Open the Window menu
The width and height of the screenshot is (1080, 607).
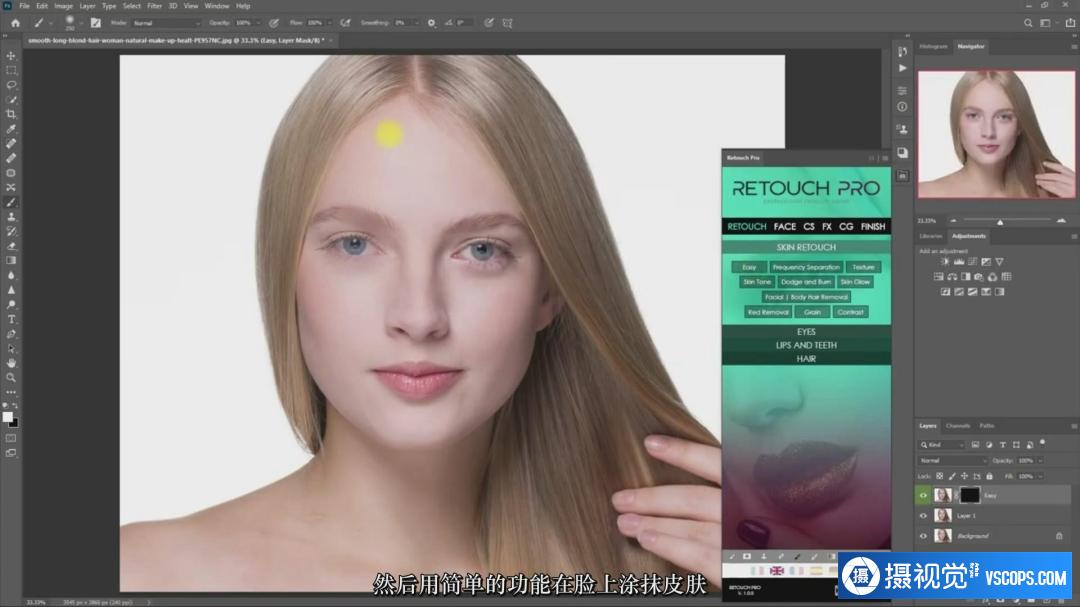click(216, 6)
